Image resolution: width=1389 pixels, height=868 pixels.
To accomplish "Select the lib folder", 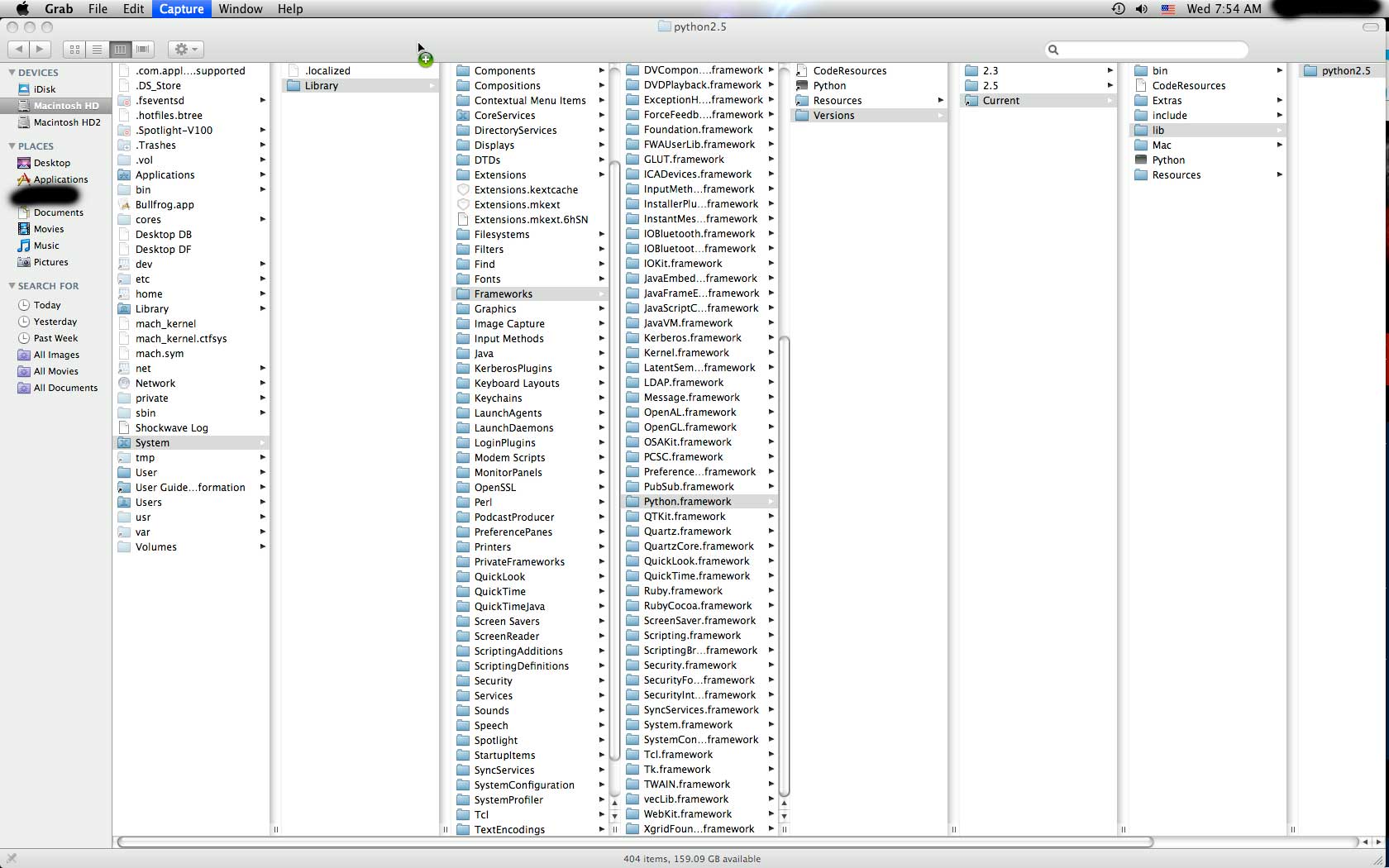I will tap(1208, 131).
